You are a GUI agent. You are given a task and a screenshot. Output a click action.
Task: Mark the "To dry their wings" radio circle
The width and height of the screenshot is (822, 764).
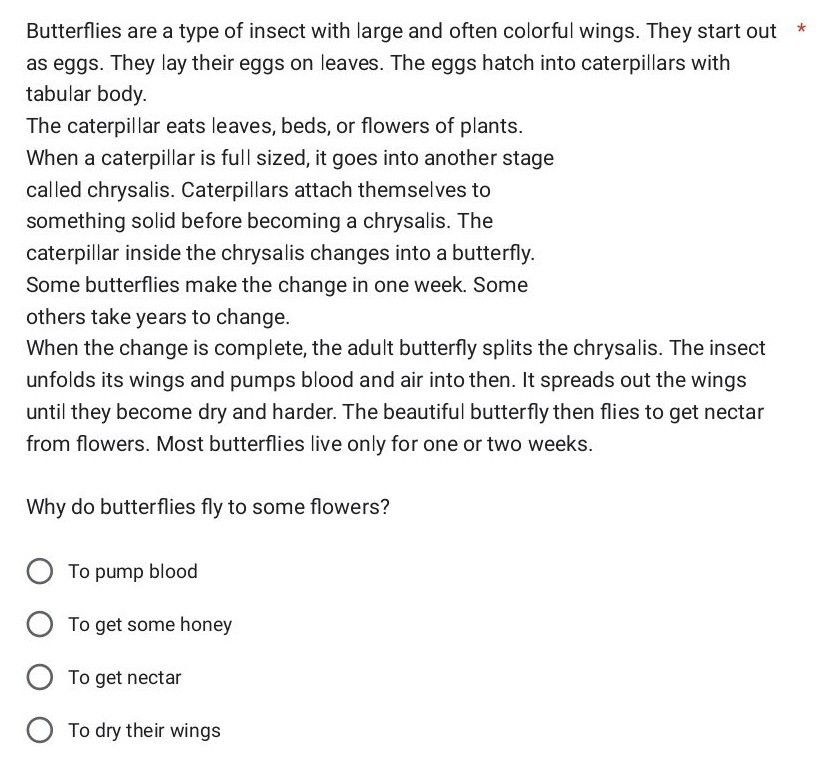pyautogui.click(x=40, y=731)
